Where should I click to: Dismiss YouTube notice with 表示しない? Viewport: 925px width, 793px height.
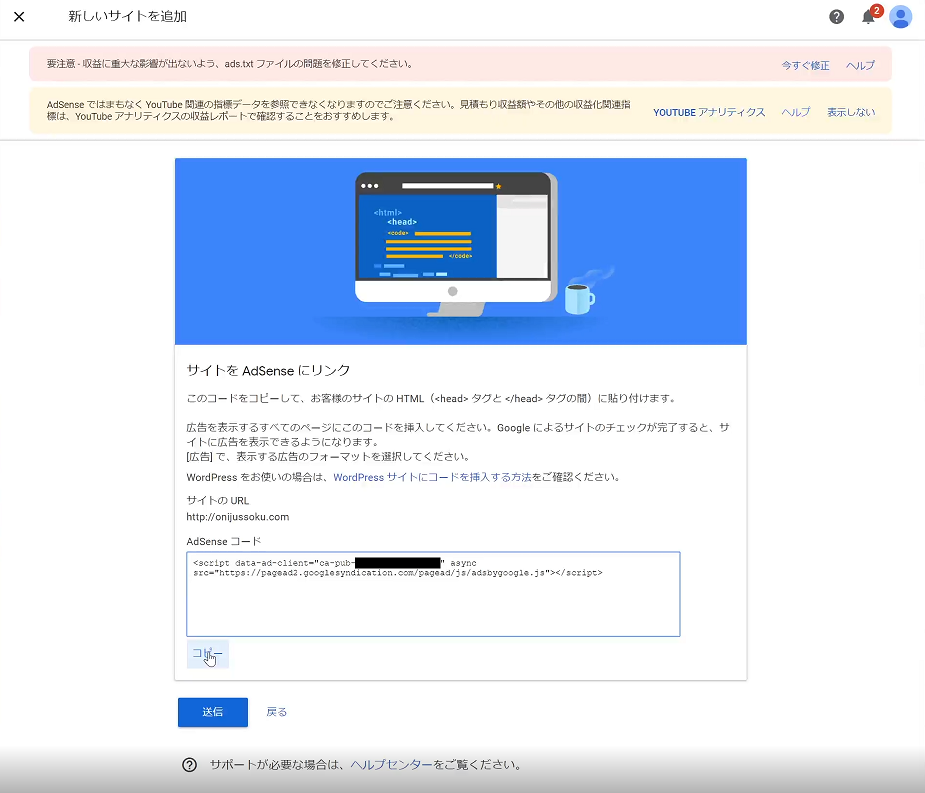pyautogui.click(x=851, y=112)
